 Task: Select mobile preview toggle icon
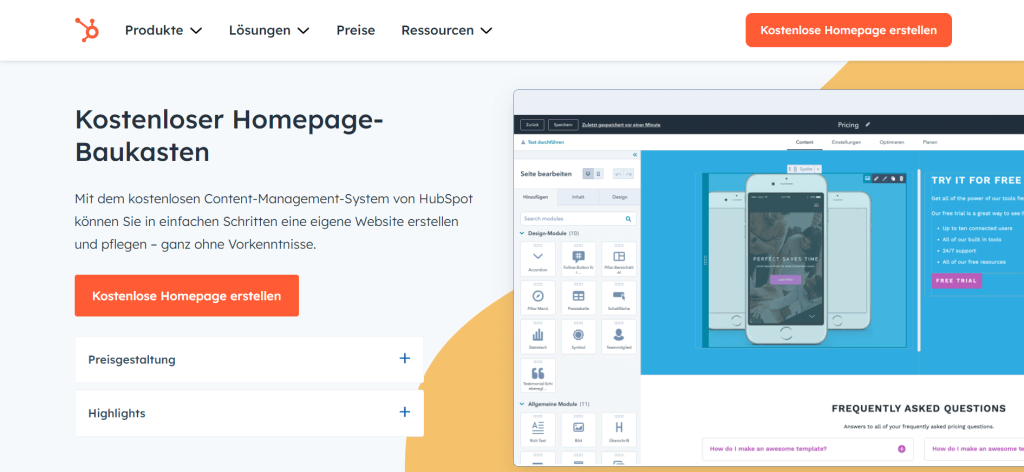click(x=599, y=174)
